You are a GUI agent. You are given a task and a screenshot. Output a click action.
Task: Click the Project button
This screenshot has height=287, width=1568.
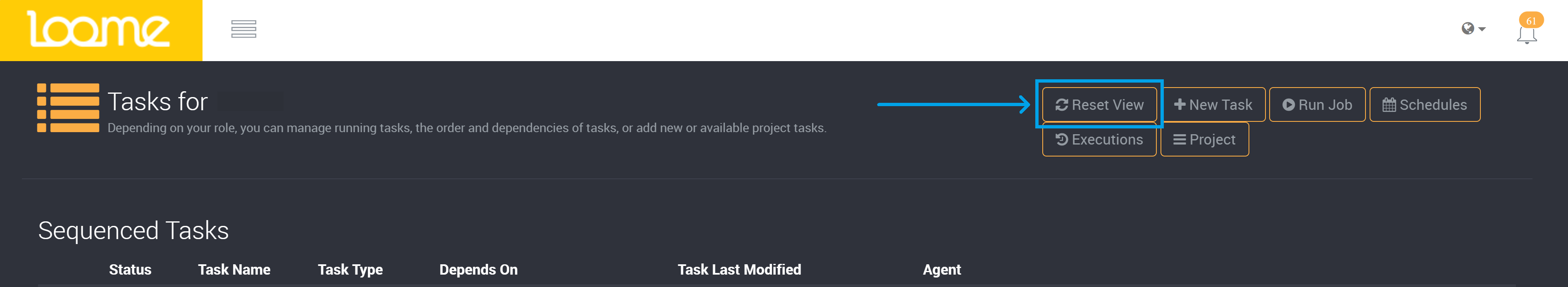pos(1204,139)
